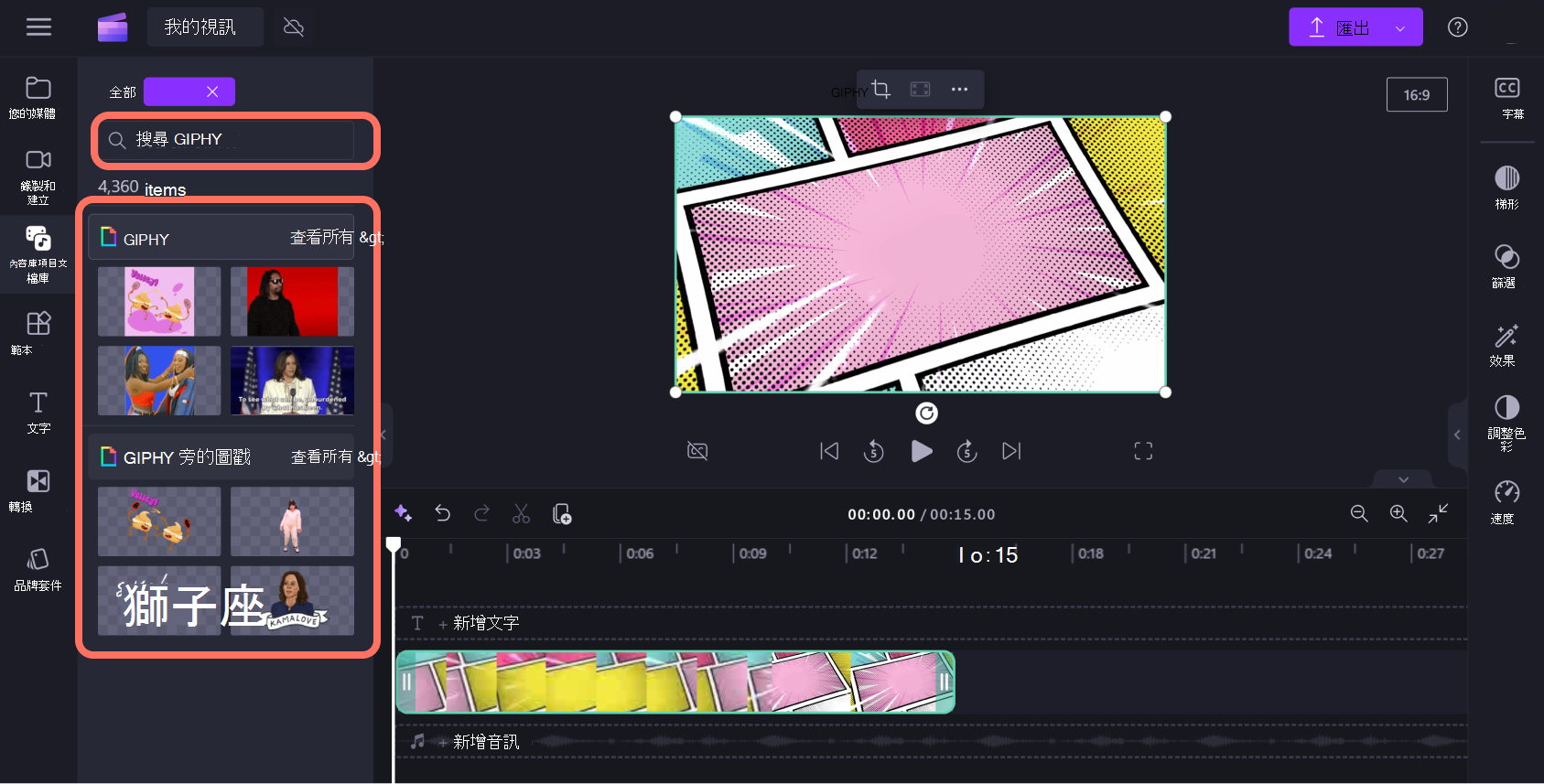The image size is (1544, 784).
Task: Forward five seconds
Action: coord(967,450)
